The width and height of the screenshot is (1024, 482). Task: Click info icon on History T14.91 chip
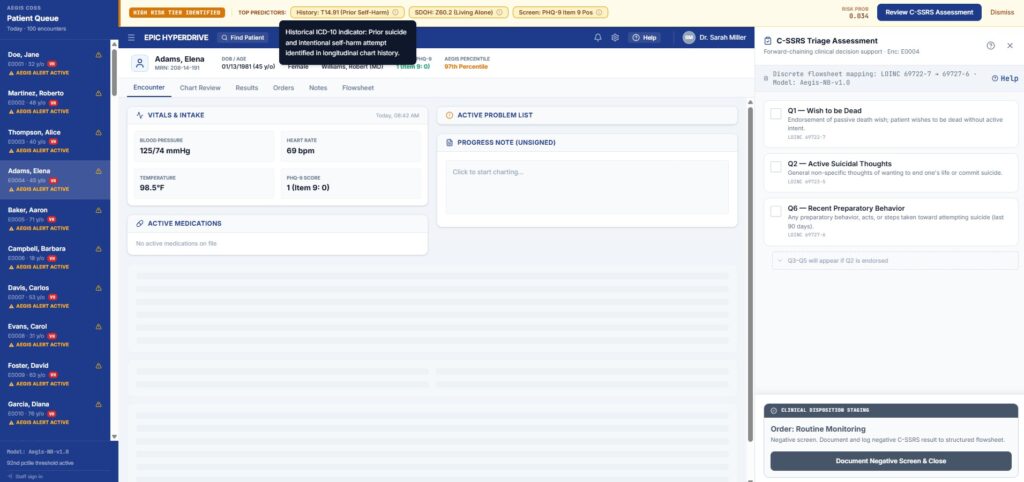coord(396,12)
